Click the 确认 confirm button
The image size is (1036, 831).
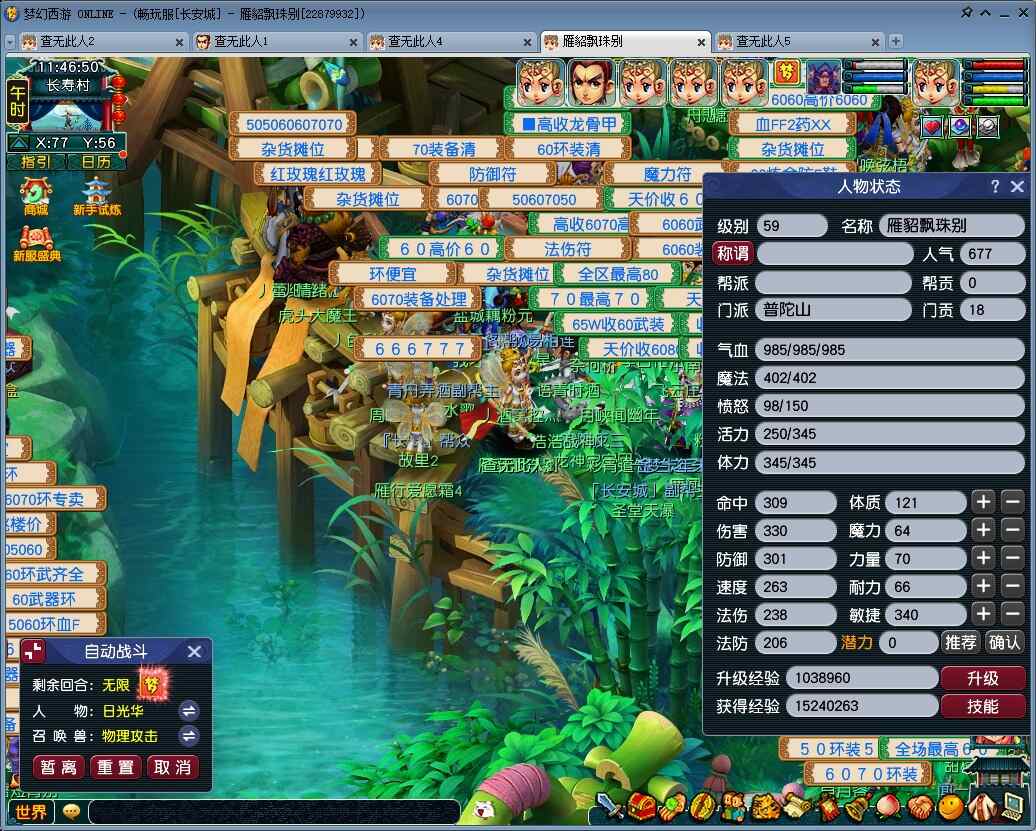1004,642
